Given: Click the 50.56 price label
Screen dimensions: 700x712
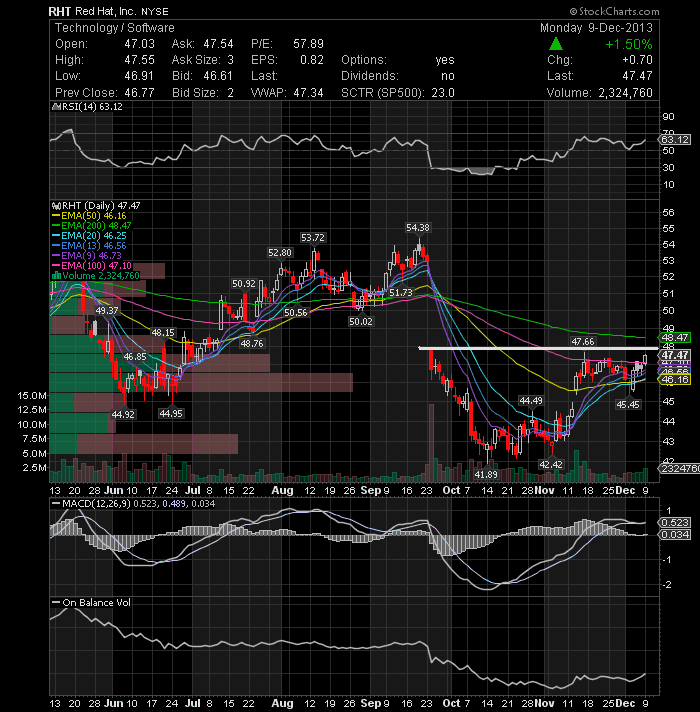Looking at the screenshot, I should click(x=296, y=312).
